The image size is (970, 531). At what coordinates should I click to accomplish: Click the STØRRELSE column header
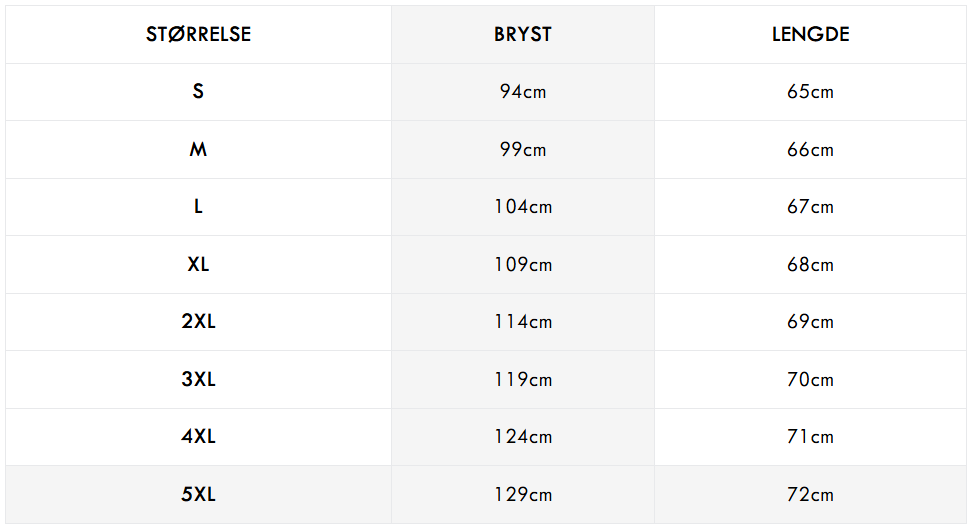(199, 34)
